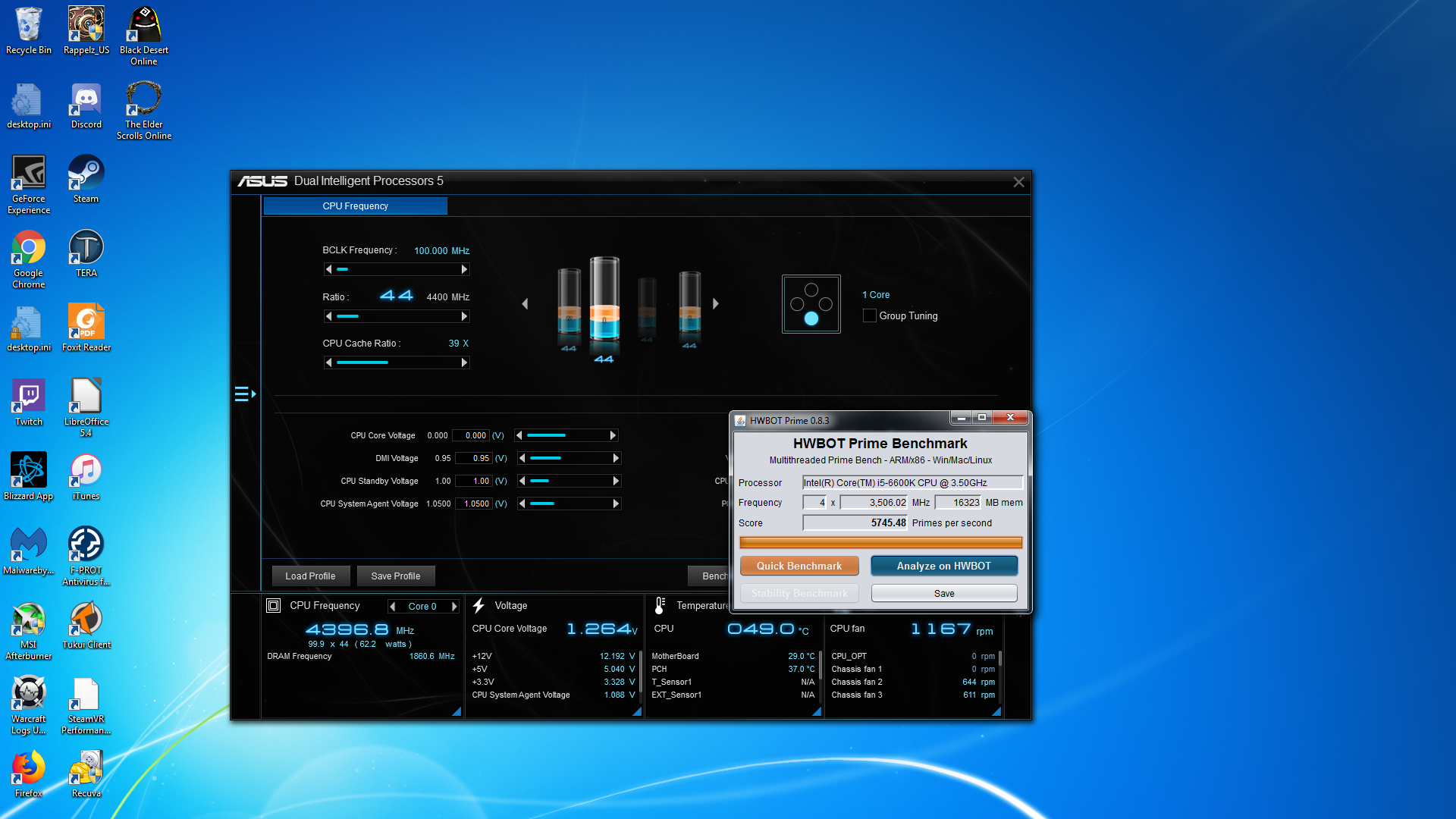This screenshot has width=1456, height=819.
Task: Expand the Voltage monitor panel corner
Action: [x=637, y=711]
